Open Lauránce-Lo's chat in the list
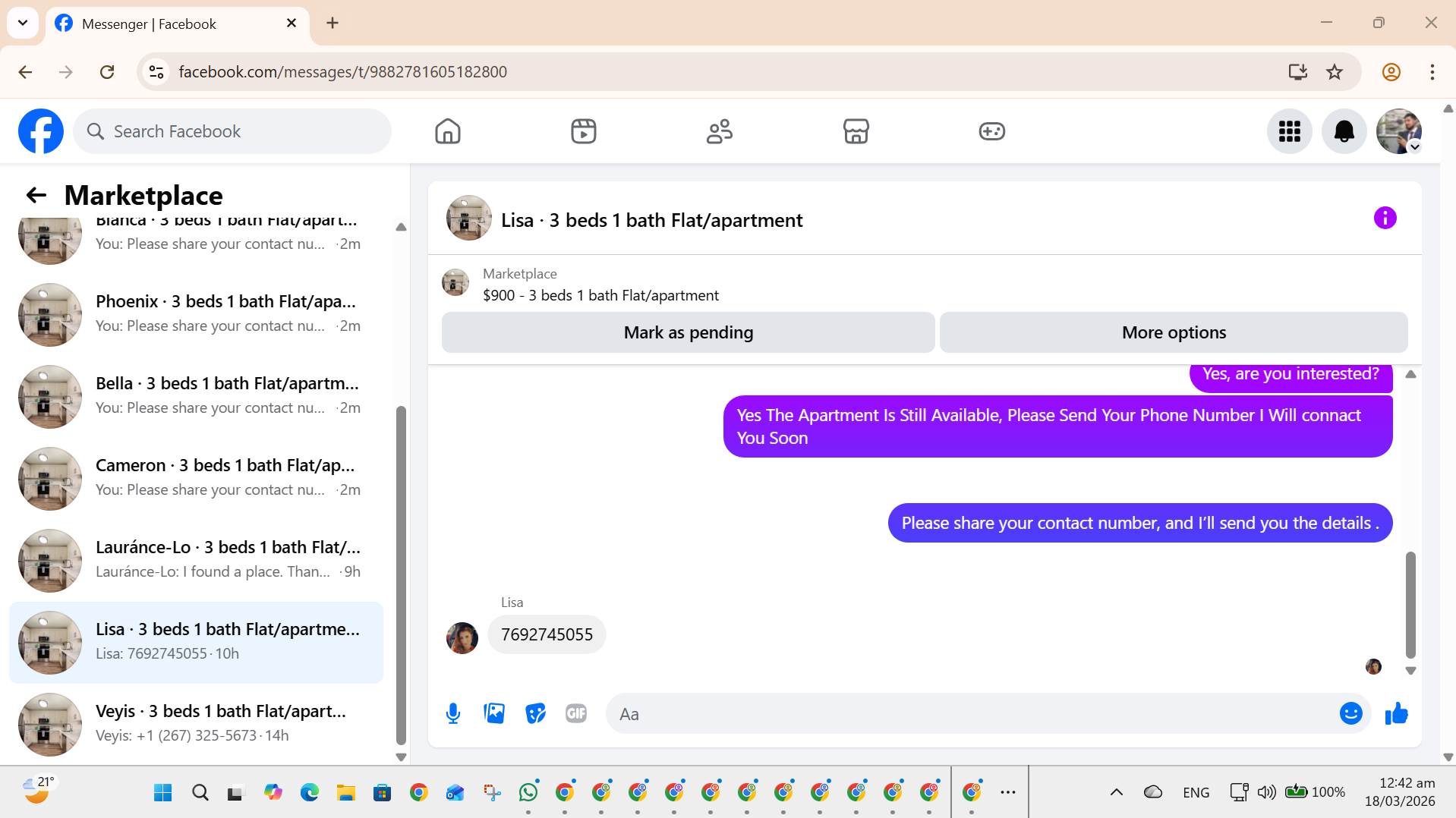The image size is (1456, 818). pos(196,560)
